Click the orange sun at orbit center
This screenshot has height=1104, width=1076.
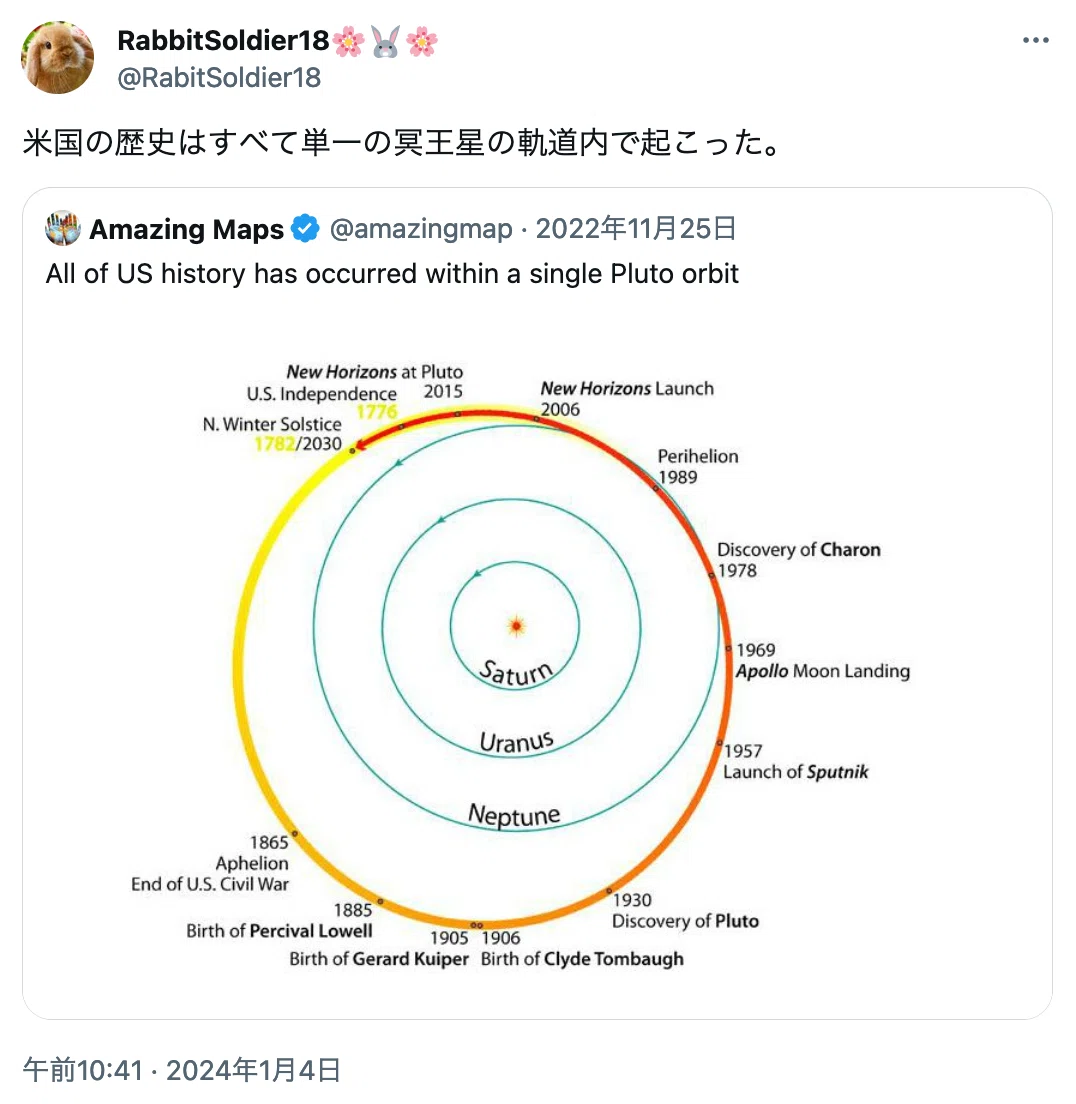point(516,626)
